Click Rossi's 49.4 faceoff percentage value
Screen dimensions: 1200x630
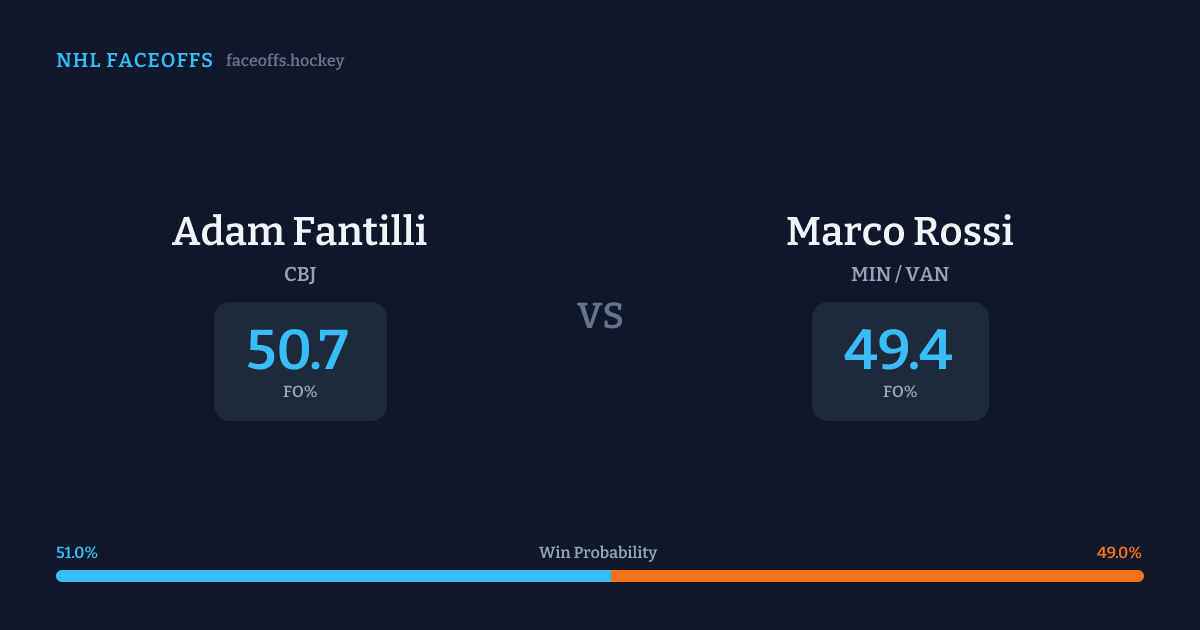898,351
